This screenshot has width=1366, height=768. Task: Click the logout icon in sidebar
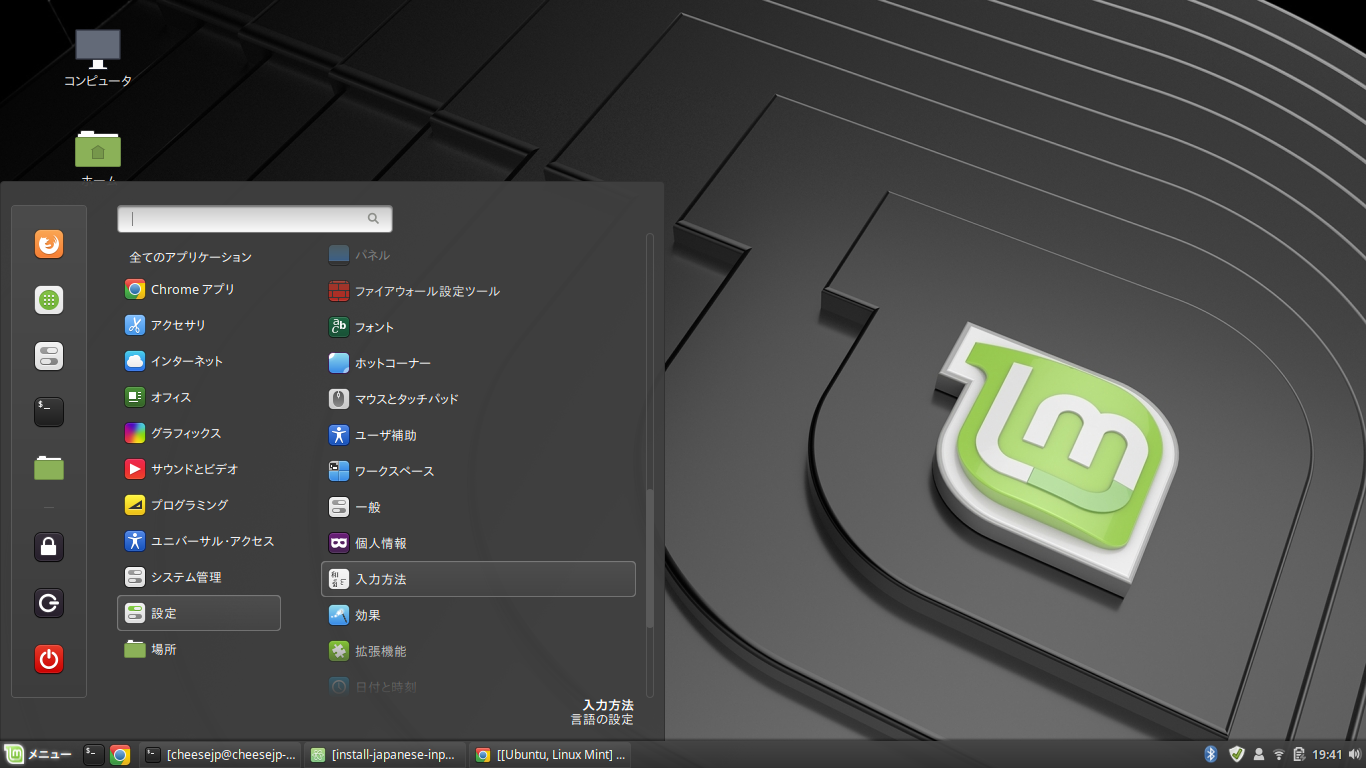click(x=49, y=603)
